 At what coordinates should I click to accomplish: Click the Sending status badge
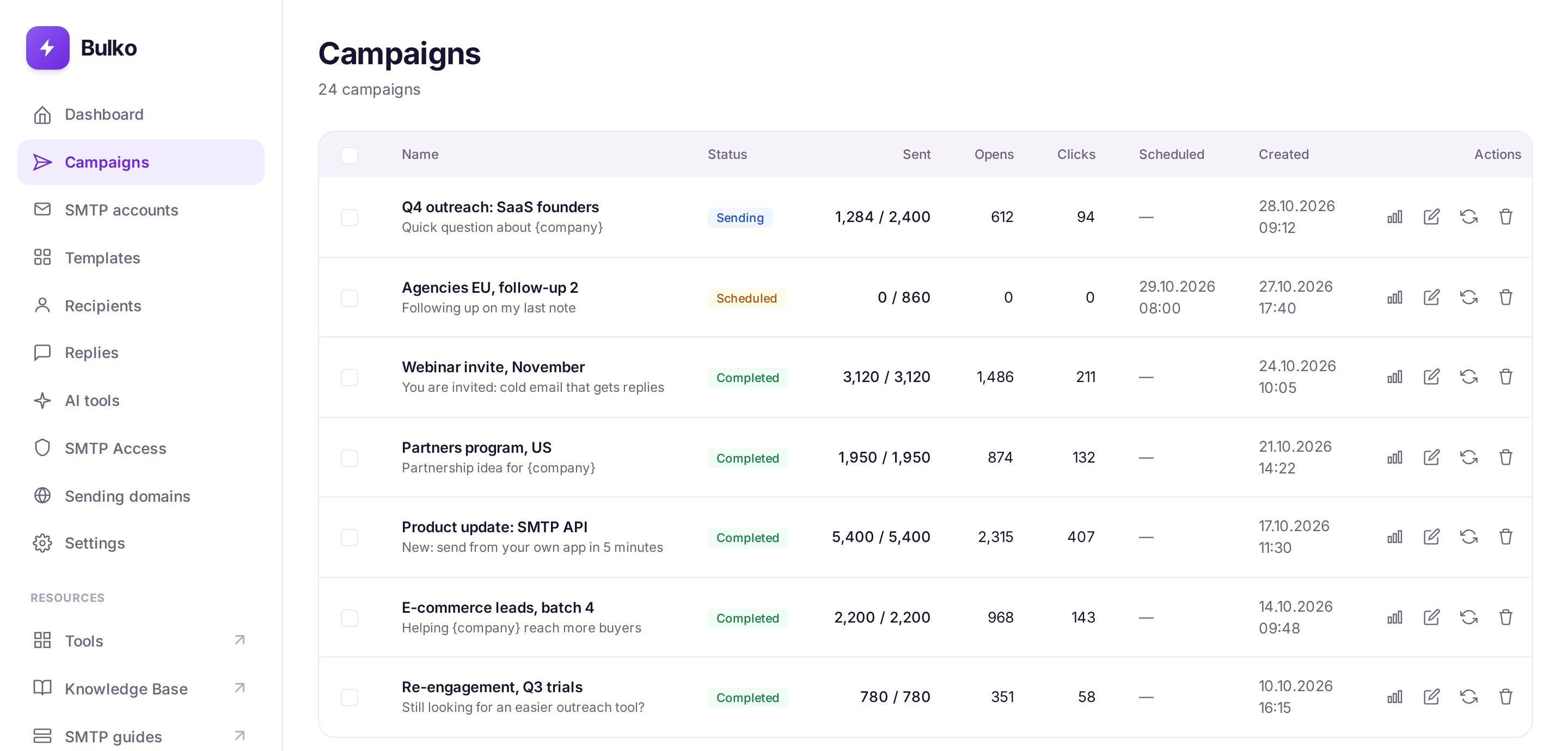pos(739,217)
